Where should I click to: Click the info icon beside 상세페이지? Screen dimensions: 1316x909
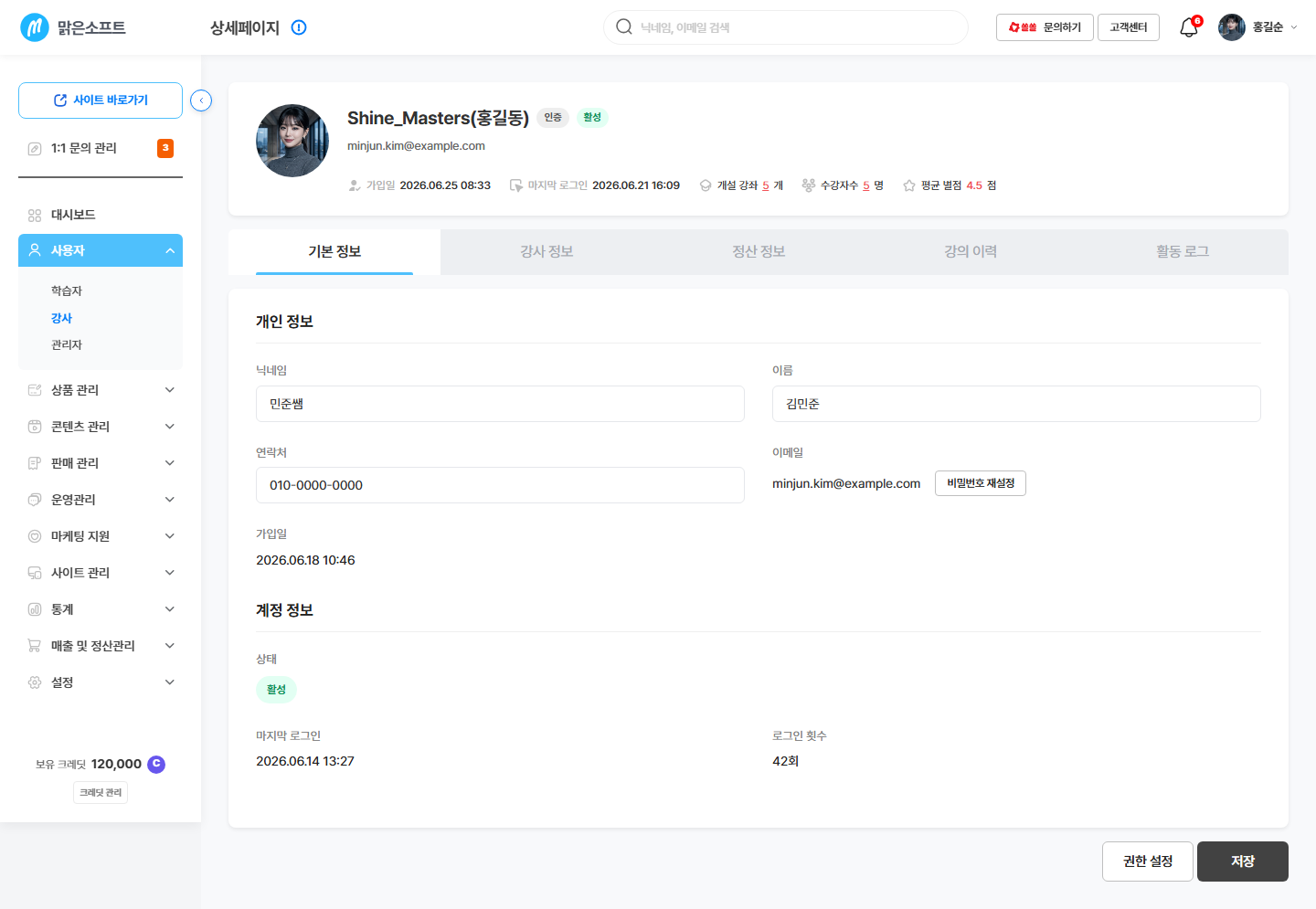click(299, 27)
